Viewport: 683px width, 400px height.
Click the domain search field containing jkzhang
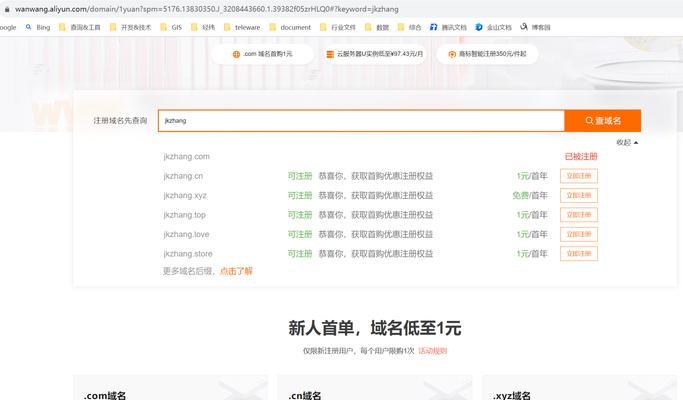pyautogui.click(x=361, y=121)
